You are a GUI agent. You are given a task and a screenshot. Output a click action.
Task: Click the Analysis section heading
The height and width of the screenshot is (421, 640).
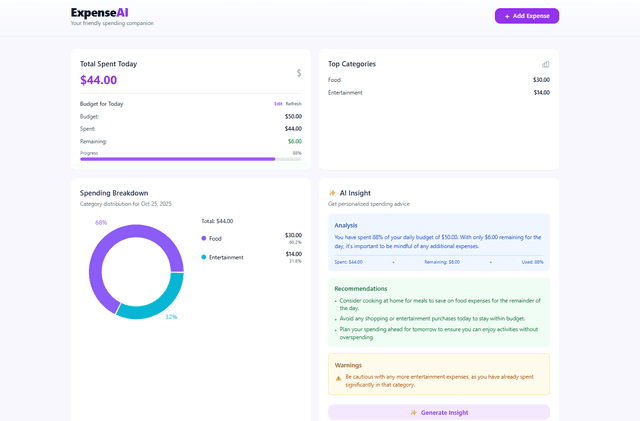click(x=348, y=225)
